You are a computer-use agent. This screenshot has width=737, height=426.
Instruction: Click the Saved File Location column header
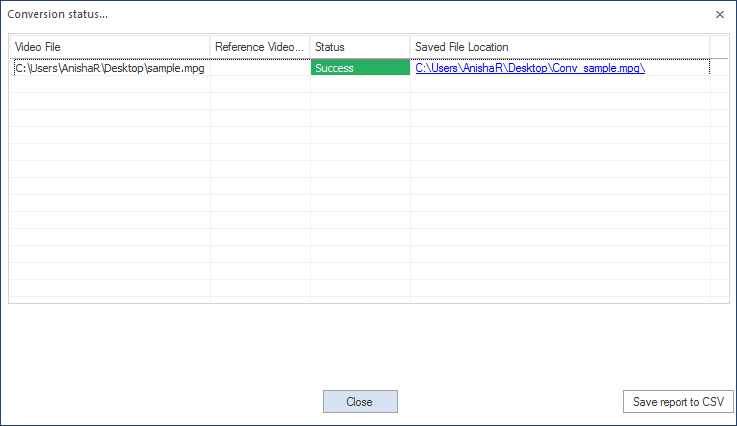560,47
